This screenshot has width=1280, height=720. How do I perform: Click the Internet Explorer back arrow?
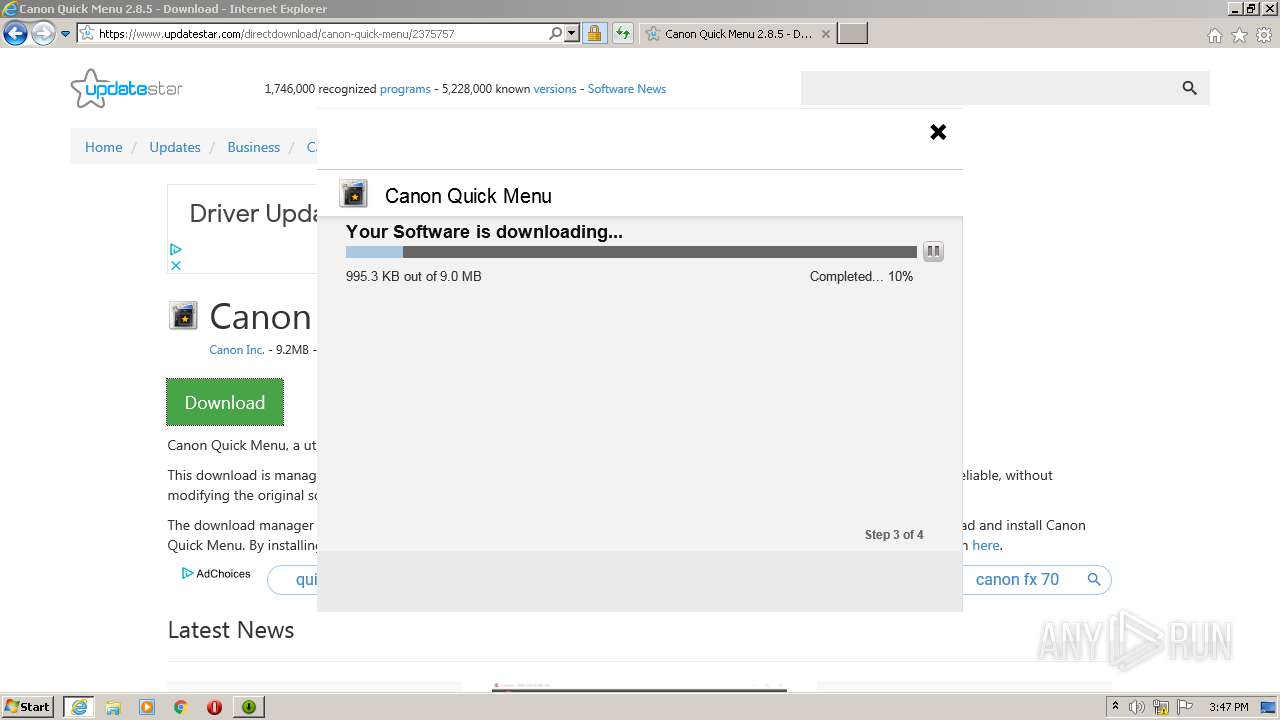pos(15,33)
